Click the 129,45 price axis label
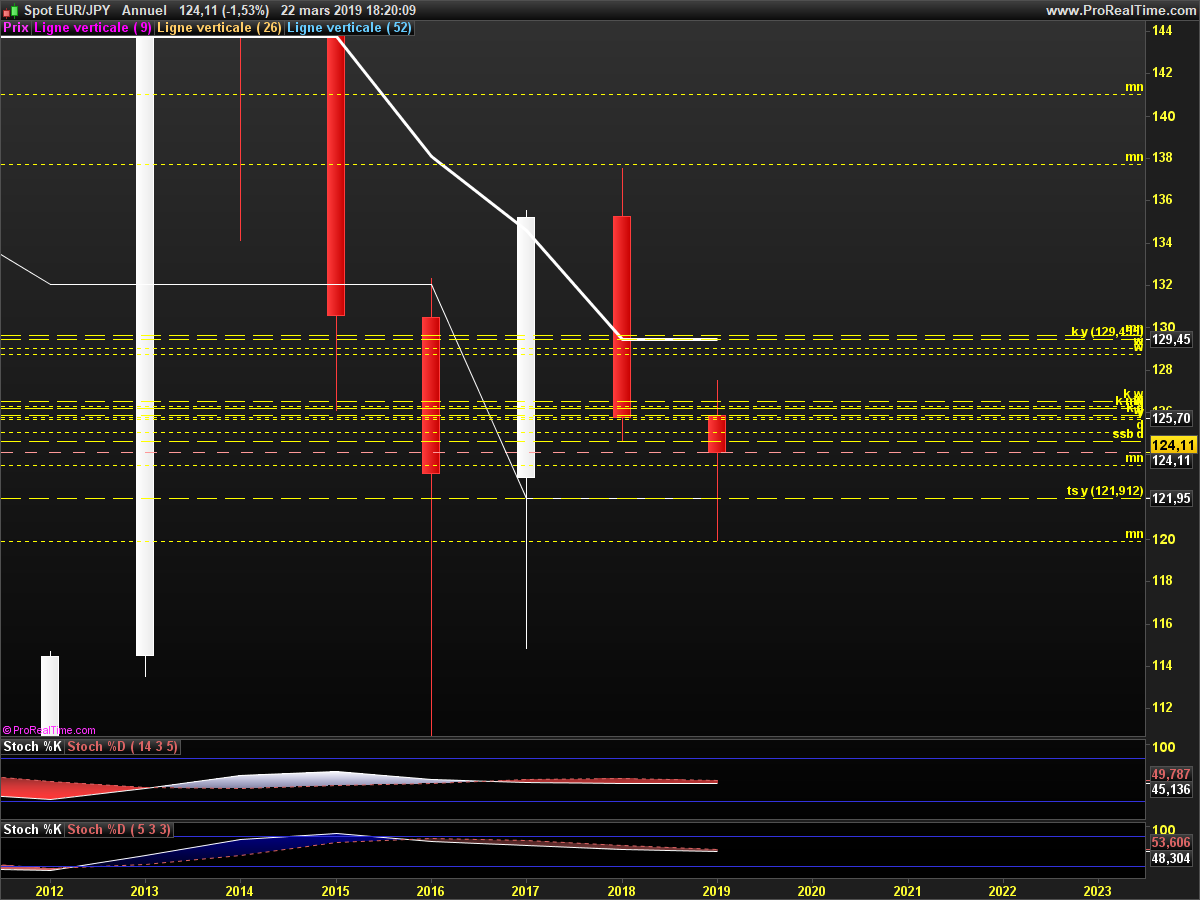1200x900 pixels. coord(1171,340)
